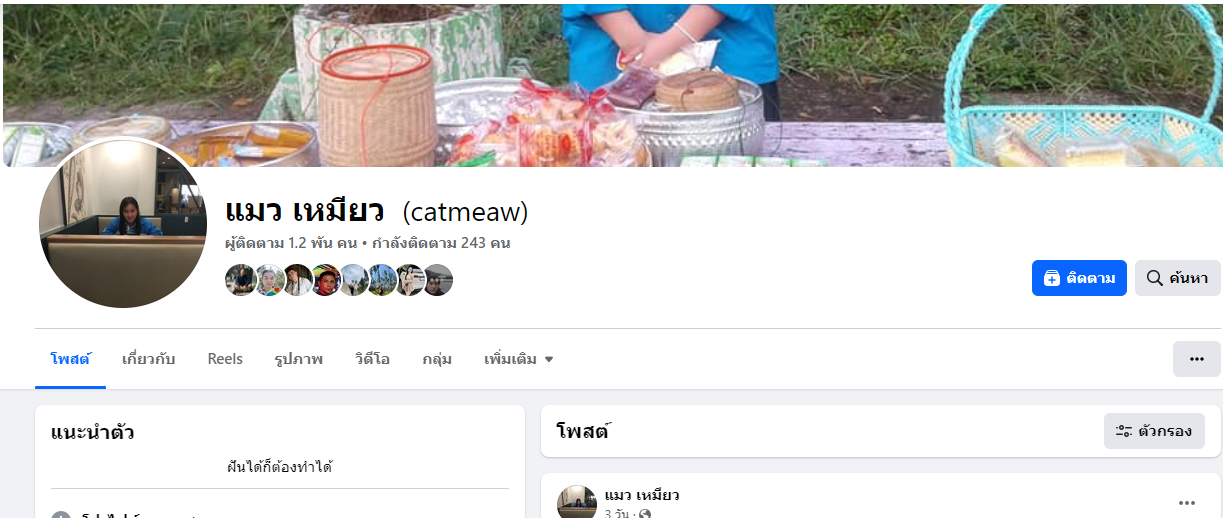The image size is (1223, 518).
Task: Switch to the เกี่ยวกับ tab
Action: click(x=148, y=359)
